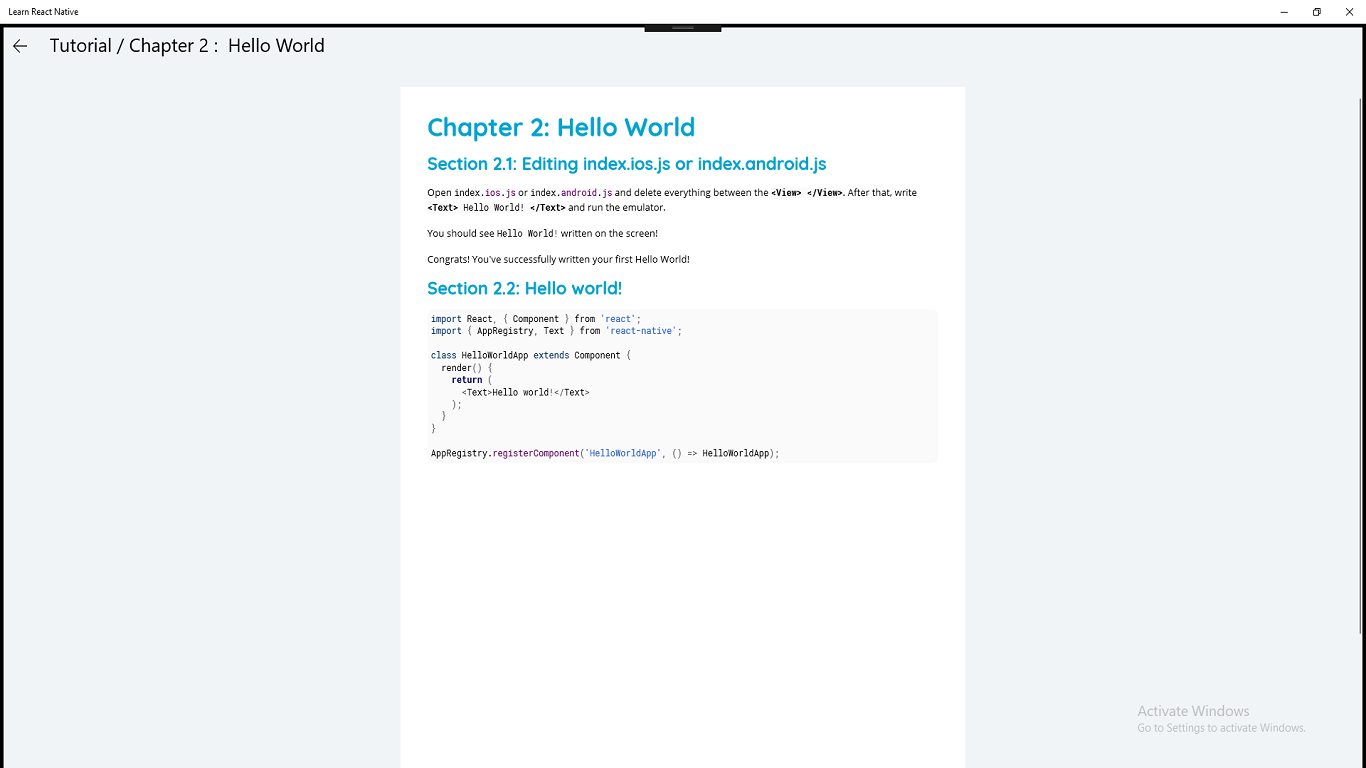Click the "return (" code line
Viewport: 1366px width, 768px height.
(x=472, y=380)
